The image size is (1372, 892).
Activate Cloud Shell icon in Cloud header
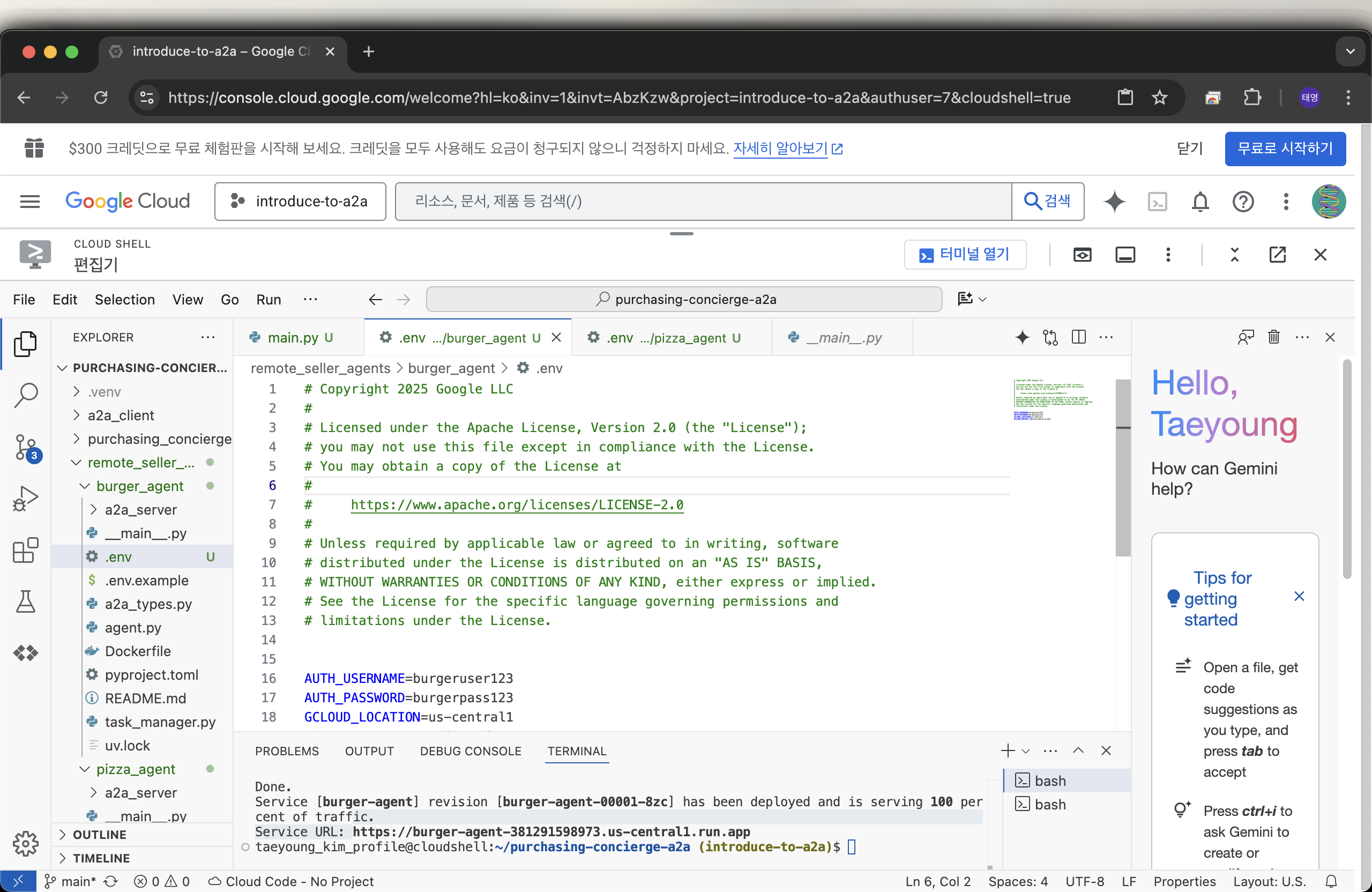1158,202
